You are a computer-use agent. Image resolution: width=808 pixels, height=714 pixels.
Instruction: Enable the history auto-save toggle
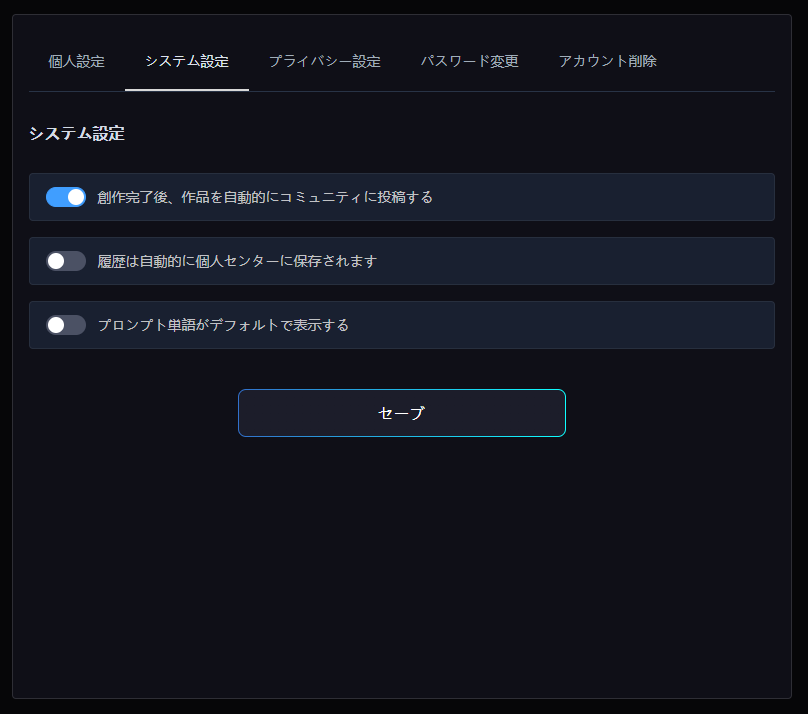[66, 261]
